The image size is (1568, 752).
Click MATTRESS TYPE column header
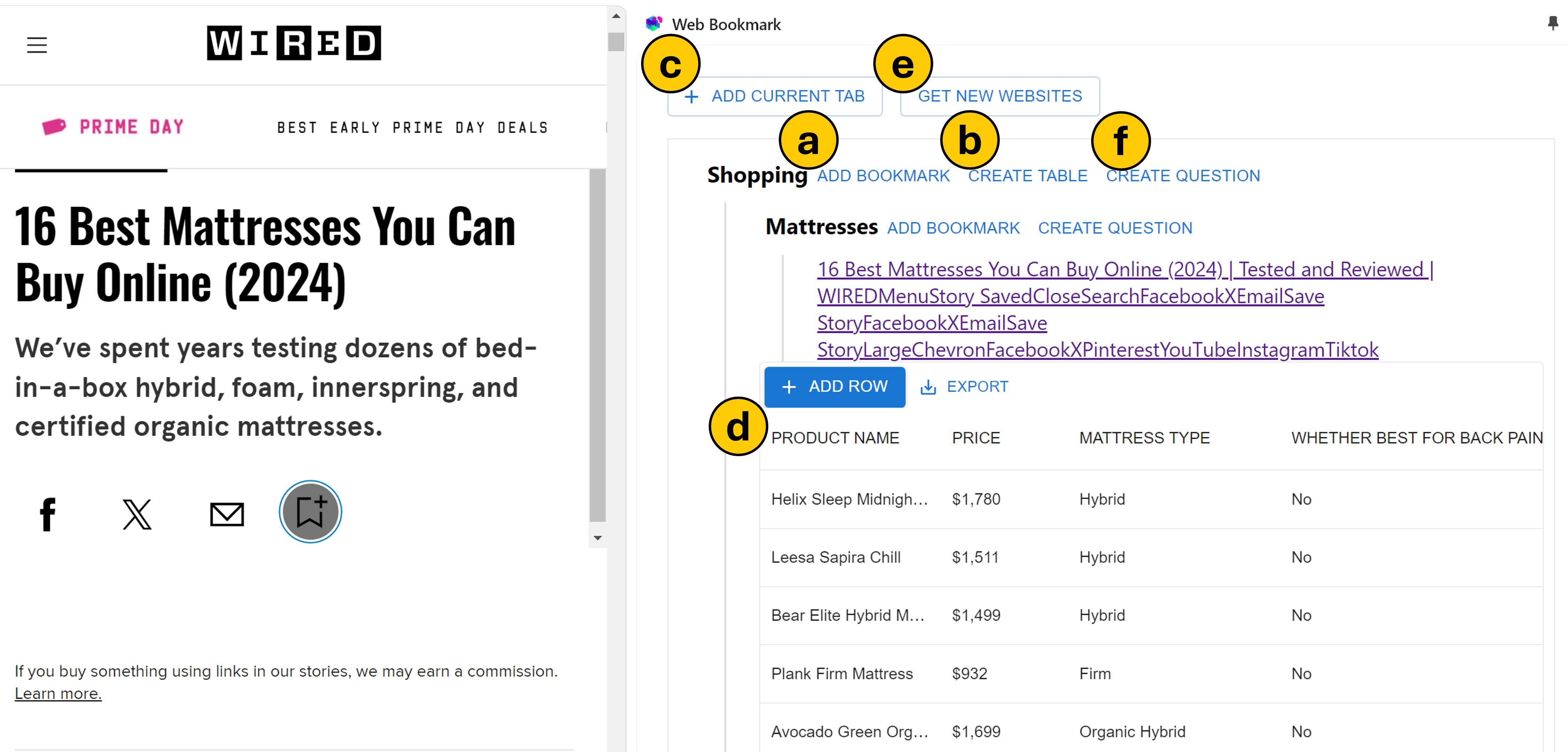click(1144, 438)
